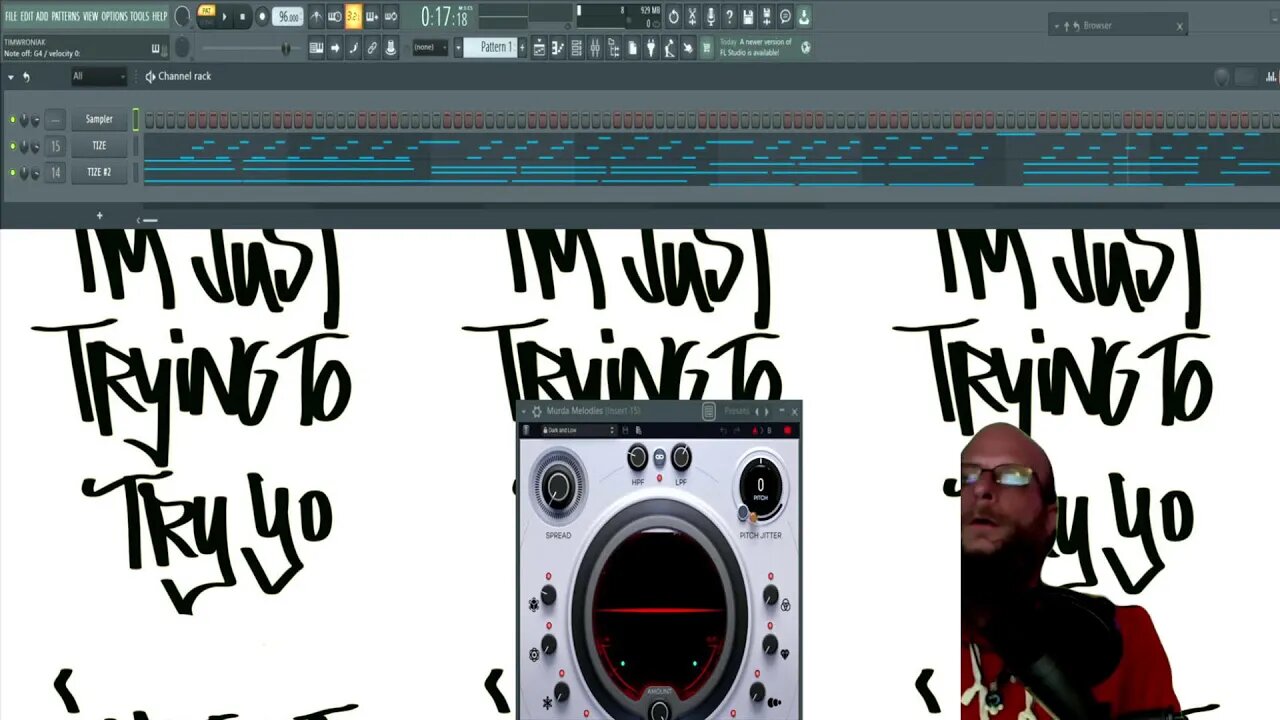
Task: Toggle the 3-2-1 countdown before recording
Action: [353, 17]
